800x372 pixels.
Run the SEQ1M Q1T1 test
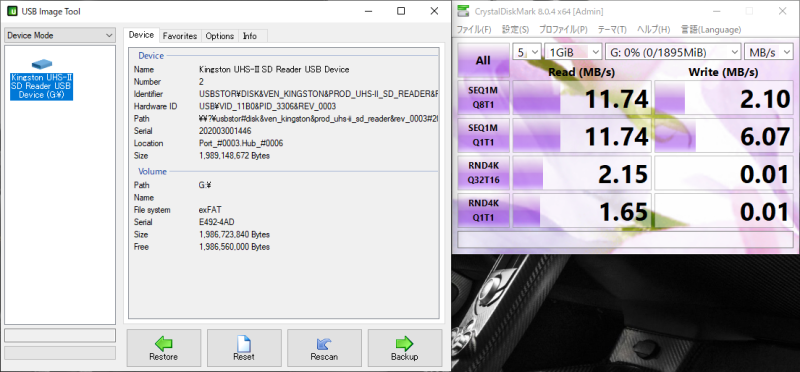(483, 136)
